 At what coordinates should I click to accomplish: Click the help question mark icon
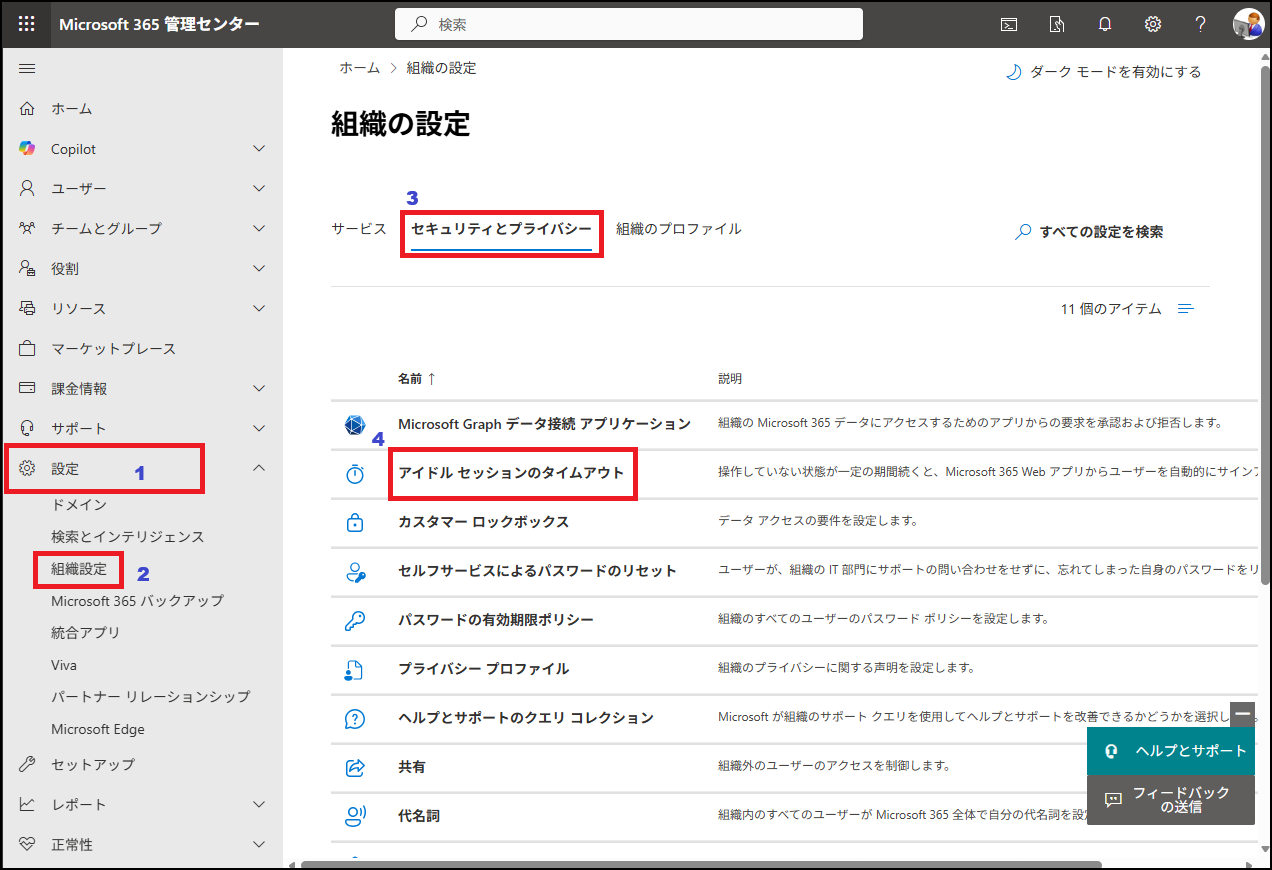(1201, 24)
